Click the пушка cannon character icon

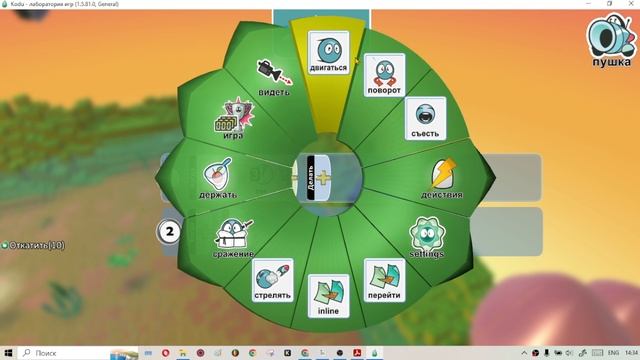[x=611, y=40]
